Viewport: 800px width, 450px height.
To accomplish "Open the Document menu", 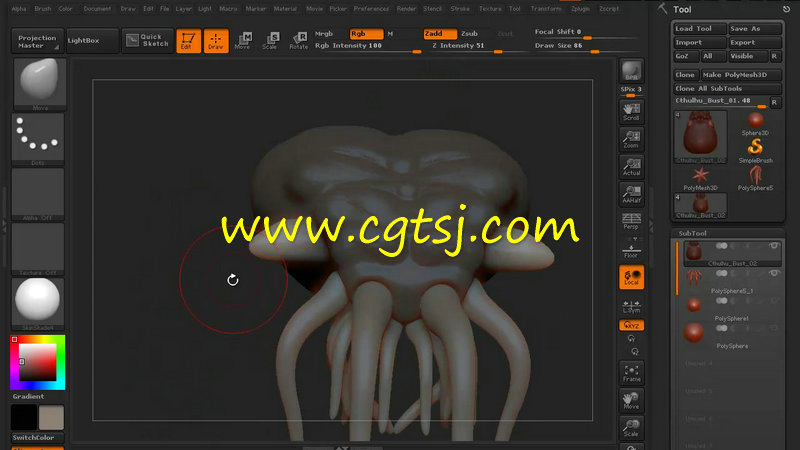I will pyautogui.click(x=97, y=9).
